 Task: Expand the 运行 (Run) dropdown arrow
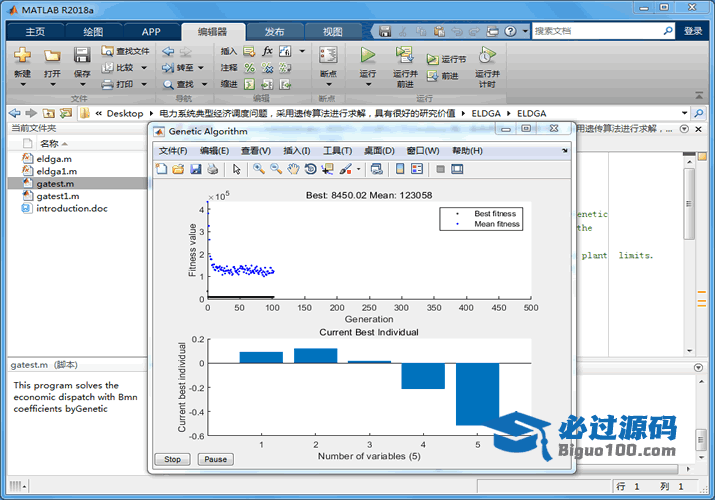tap(368, 84)
